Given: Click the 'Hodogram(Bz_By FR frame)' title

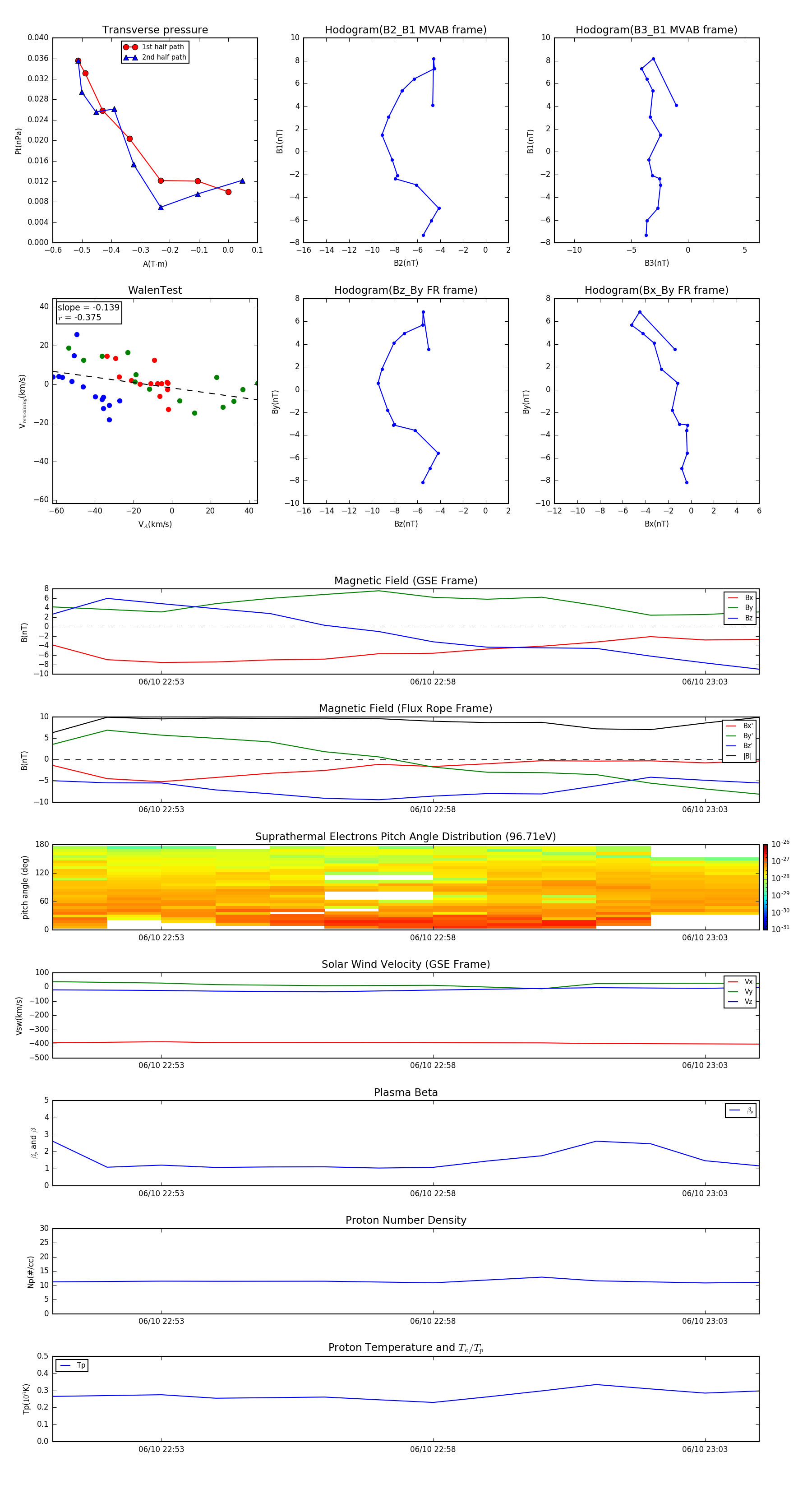Looking at the screenshot, I should [406, 290].
